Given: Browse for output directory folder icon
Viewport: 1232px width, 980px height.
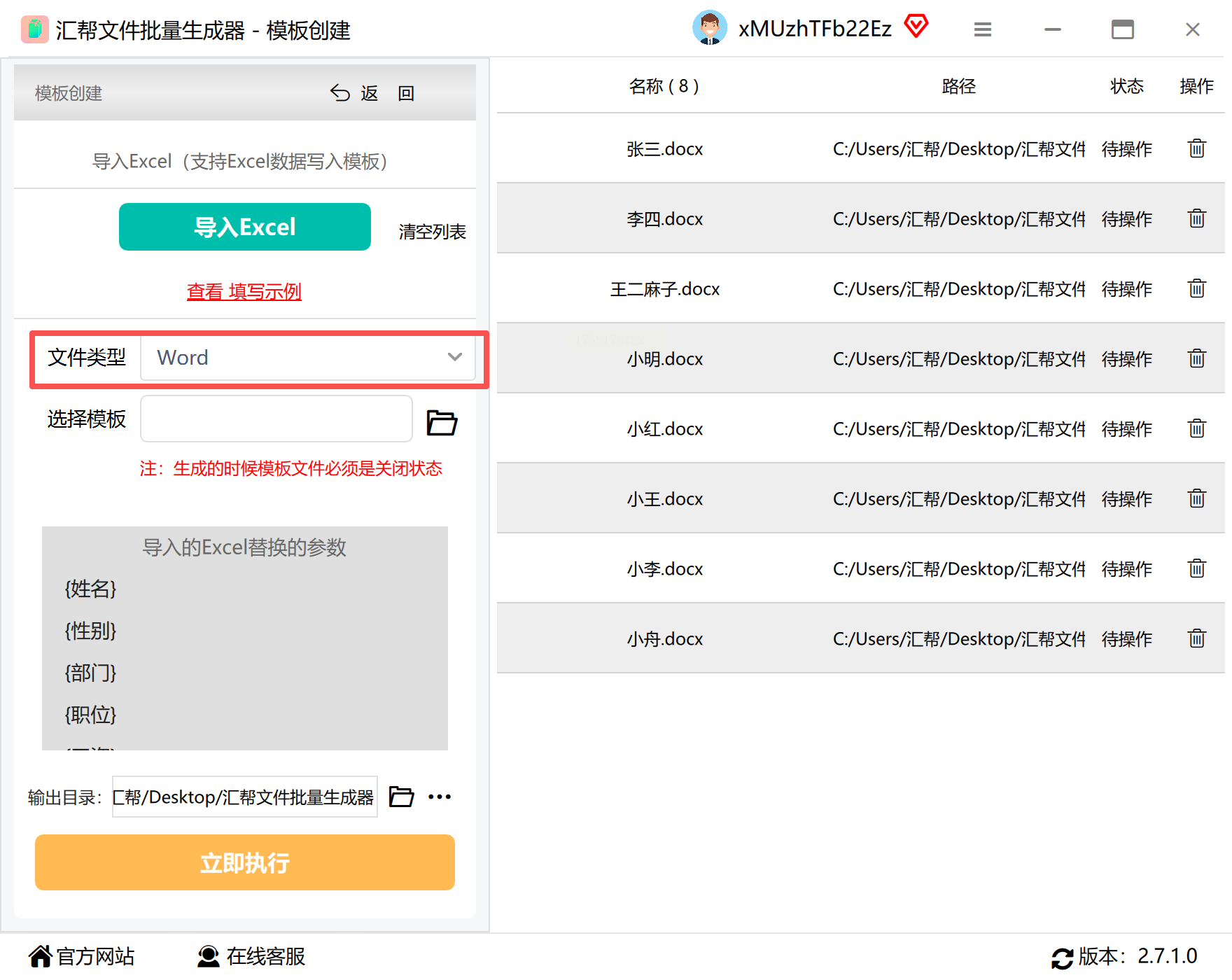Looking at the screenshot, I should pos(401,797).
